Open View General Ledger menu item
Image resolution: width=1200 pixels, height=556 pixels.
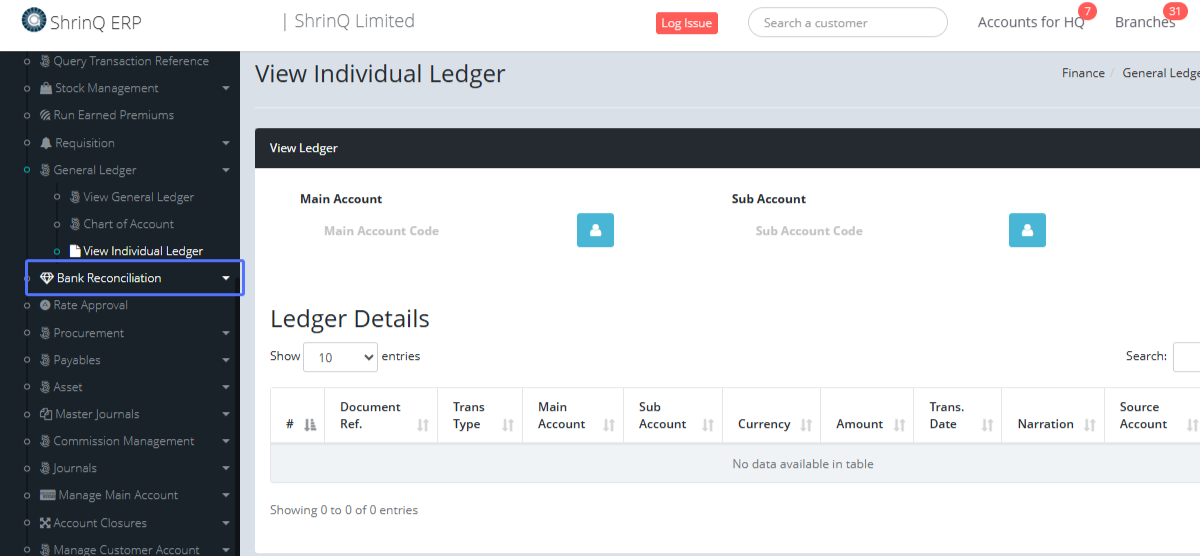(x=138, y=197)
